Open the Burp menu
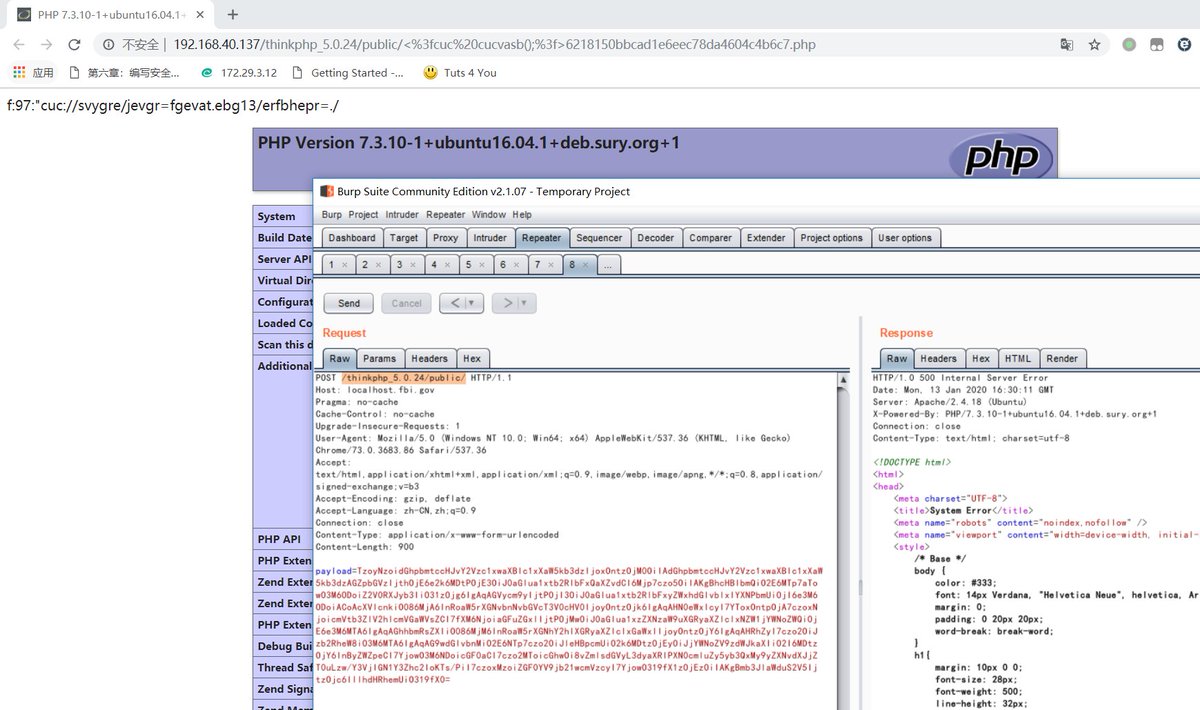The height and width of the screenshot is (710, 1200). (x=332, y=214)
